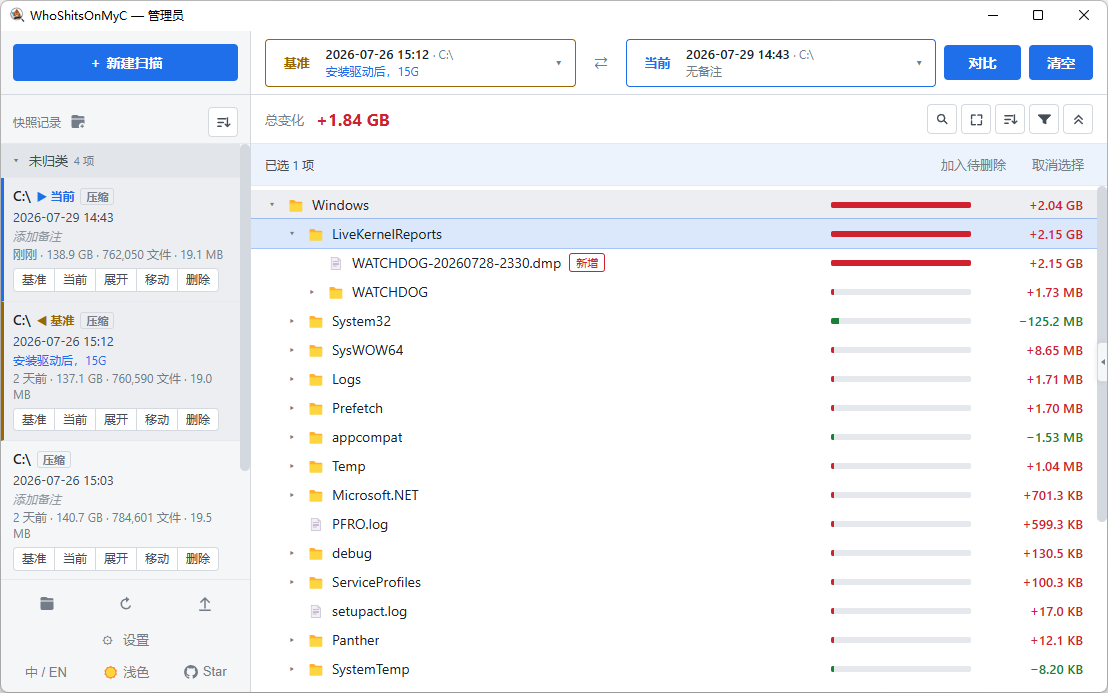Collapse all with double-chevron icon

pyautogui.click(x=1078, y=119)
